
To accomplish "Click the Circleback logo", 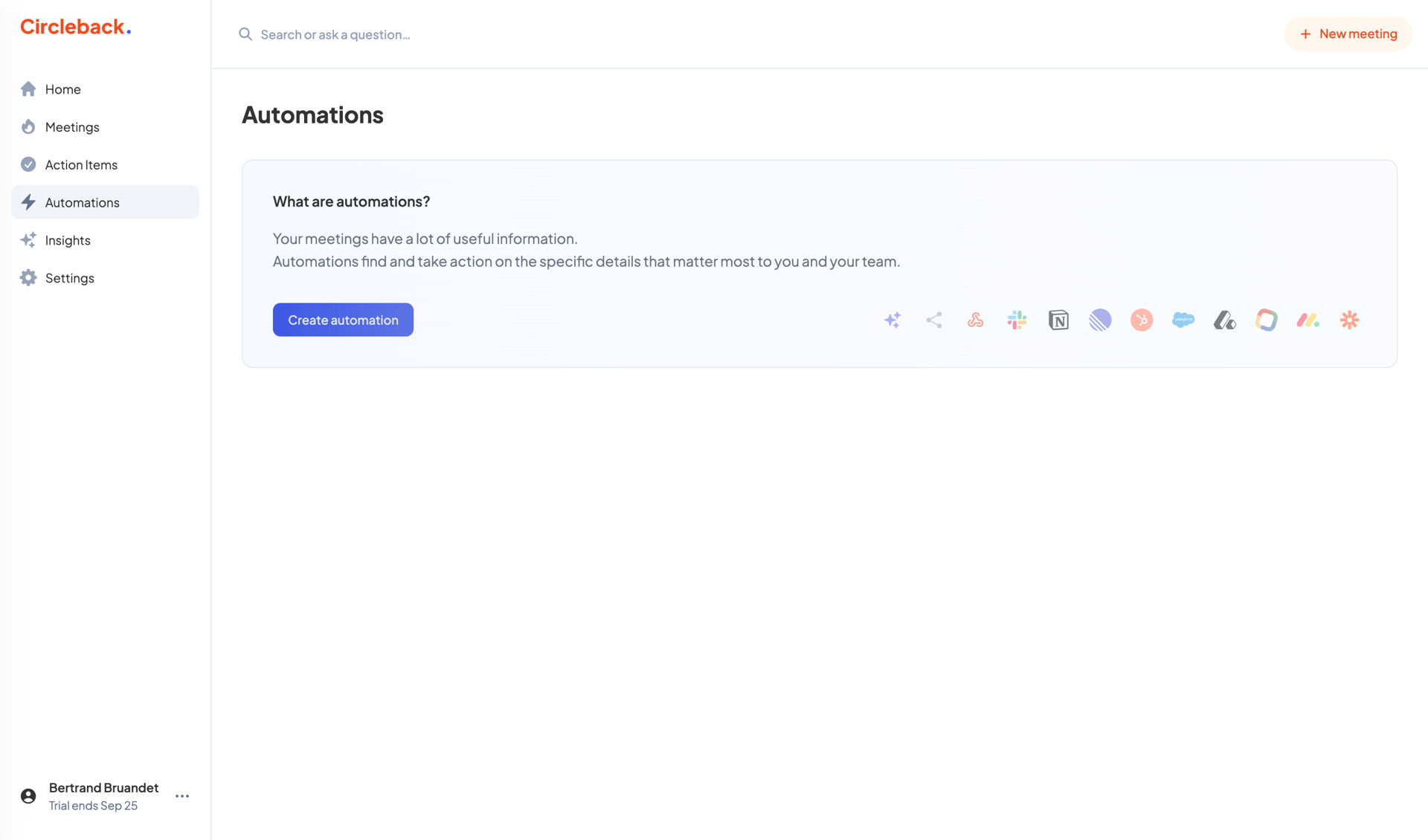I will [74, 26].
